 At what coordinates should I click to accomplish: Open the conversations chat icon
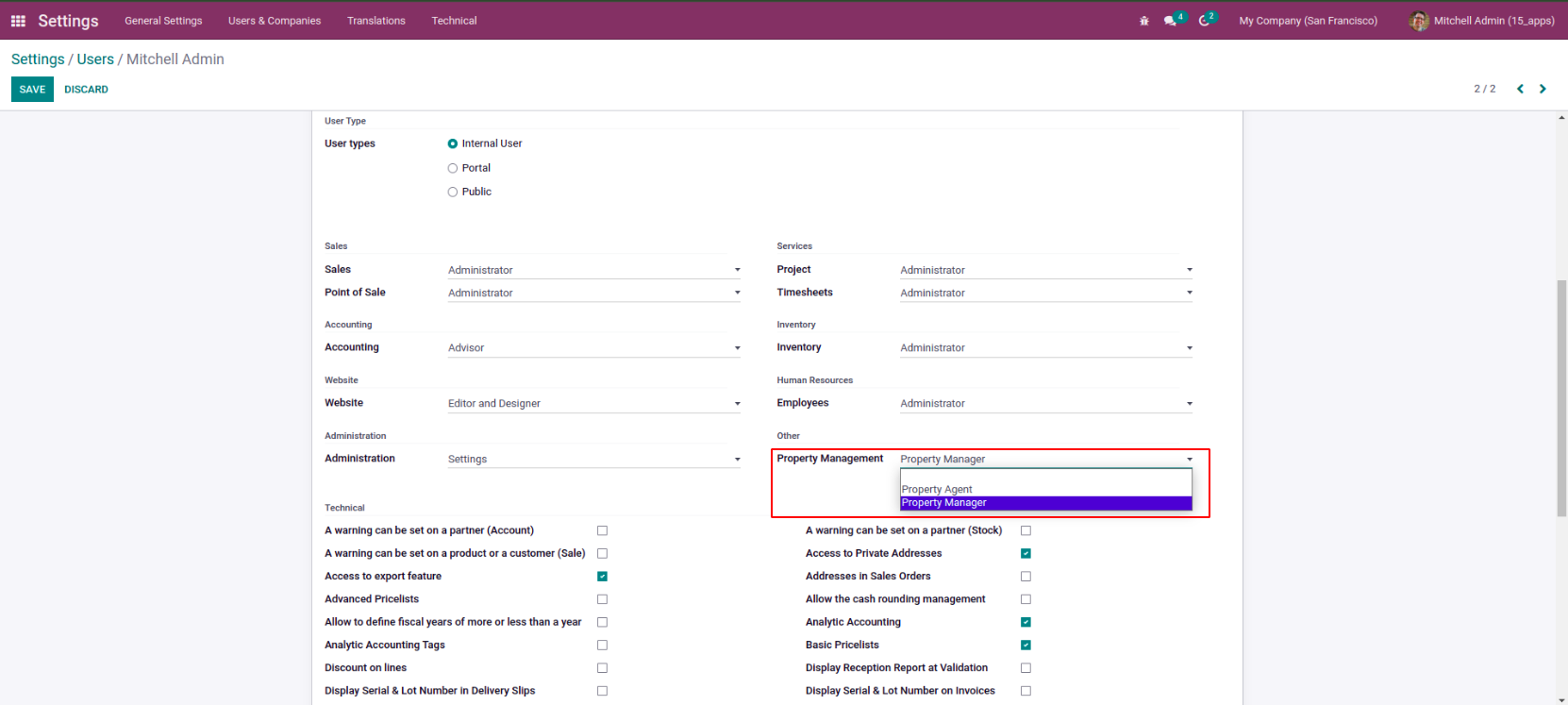point(1170,21)
